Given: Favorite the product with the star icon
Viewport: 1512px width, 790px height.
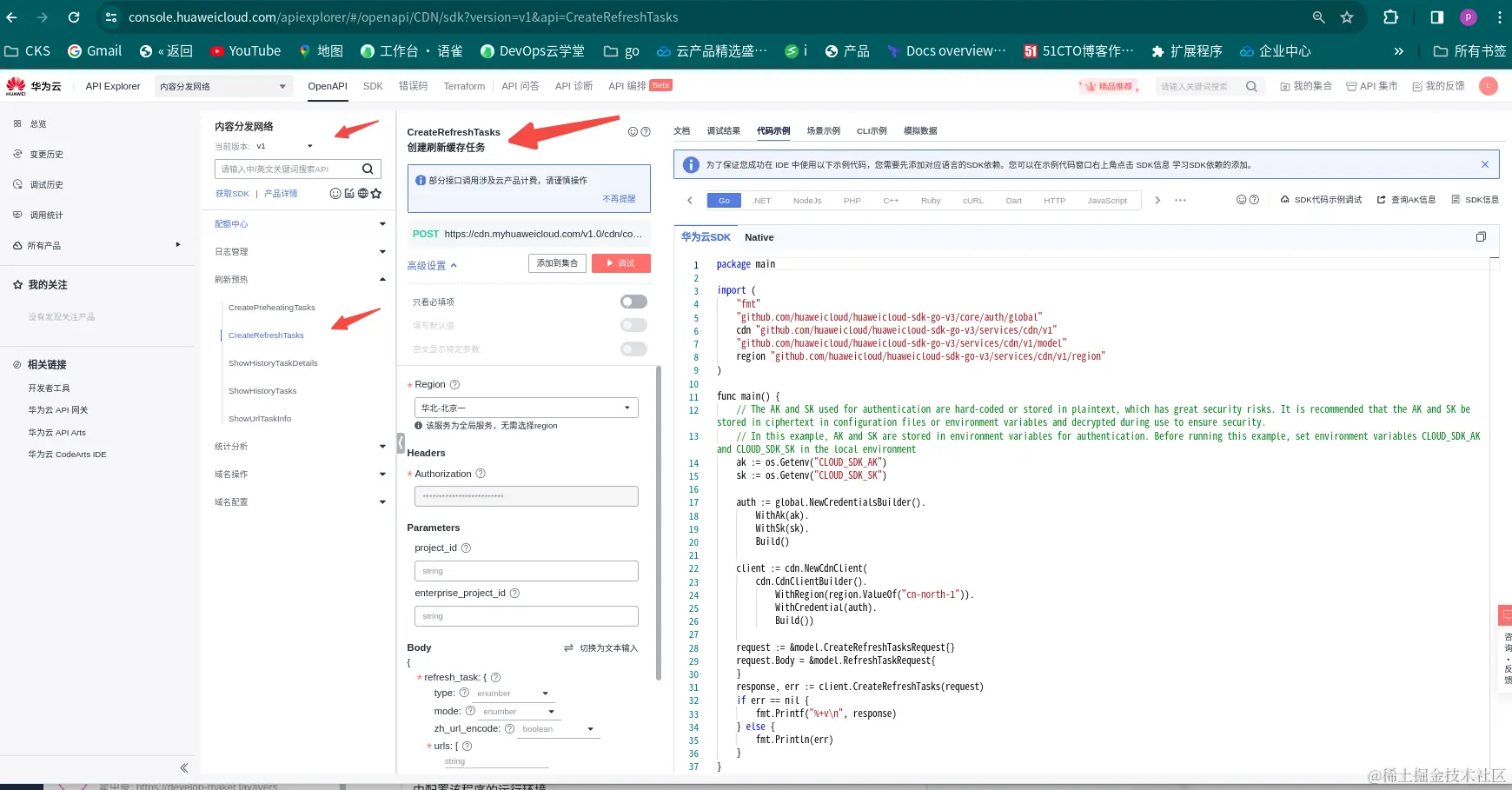Looking at the screenshot, I should click(x=376, y=194).
